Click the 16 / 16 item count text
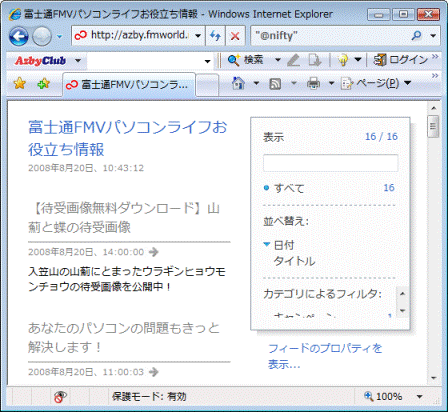 (x=381, y=137)
